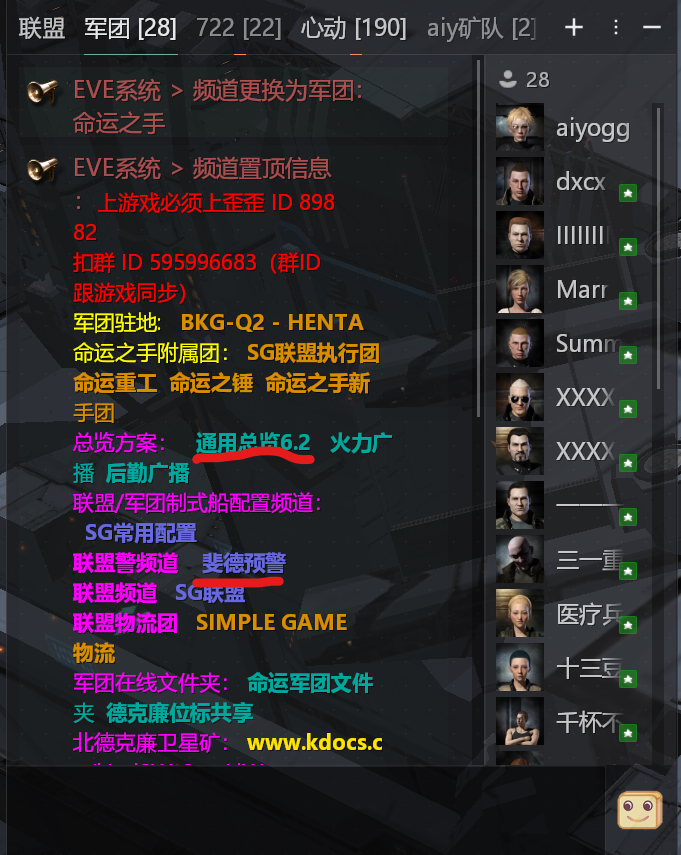This screenshot has width=681, height=855.
Task: Open new chat channel with plus icon
Action: (x=574, y=27)
